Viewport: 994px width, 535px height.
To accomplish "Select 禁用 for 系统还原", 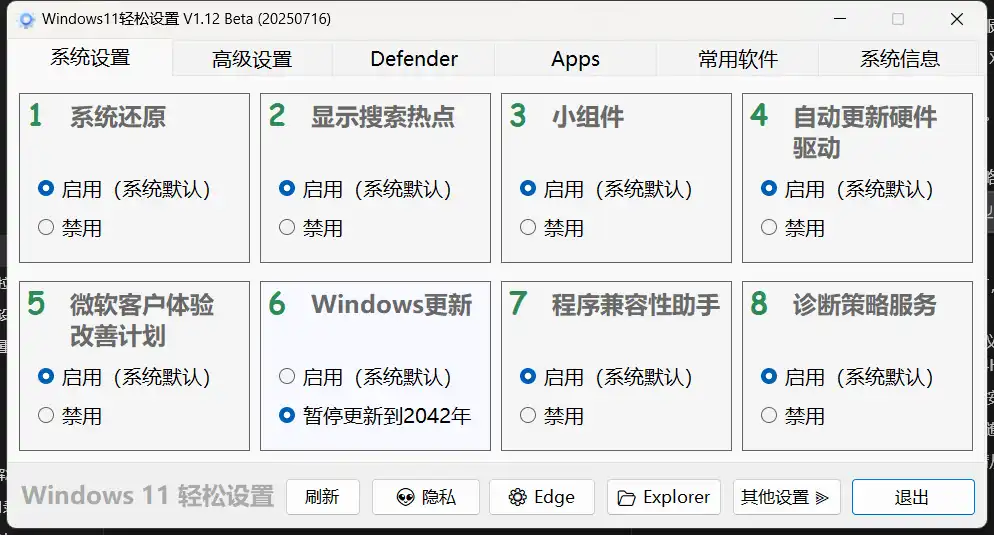I will (x=70, y=228).
